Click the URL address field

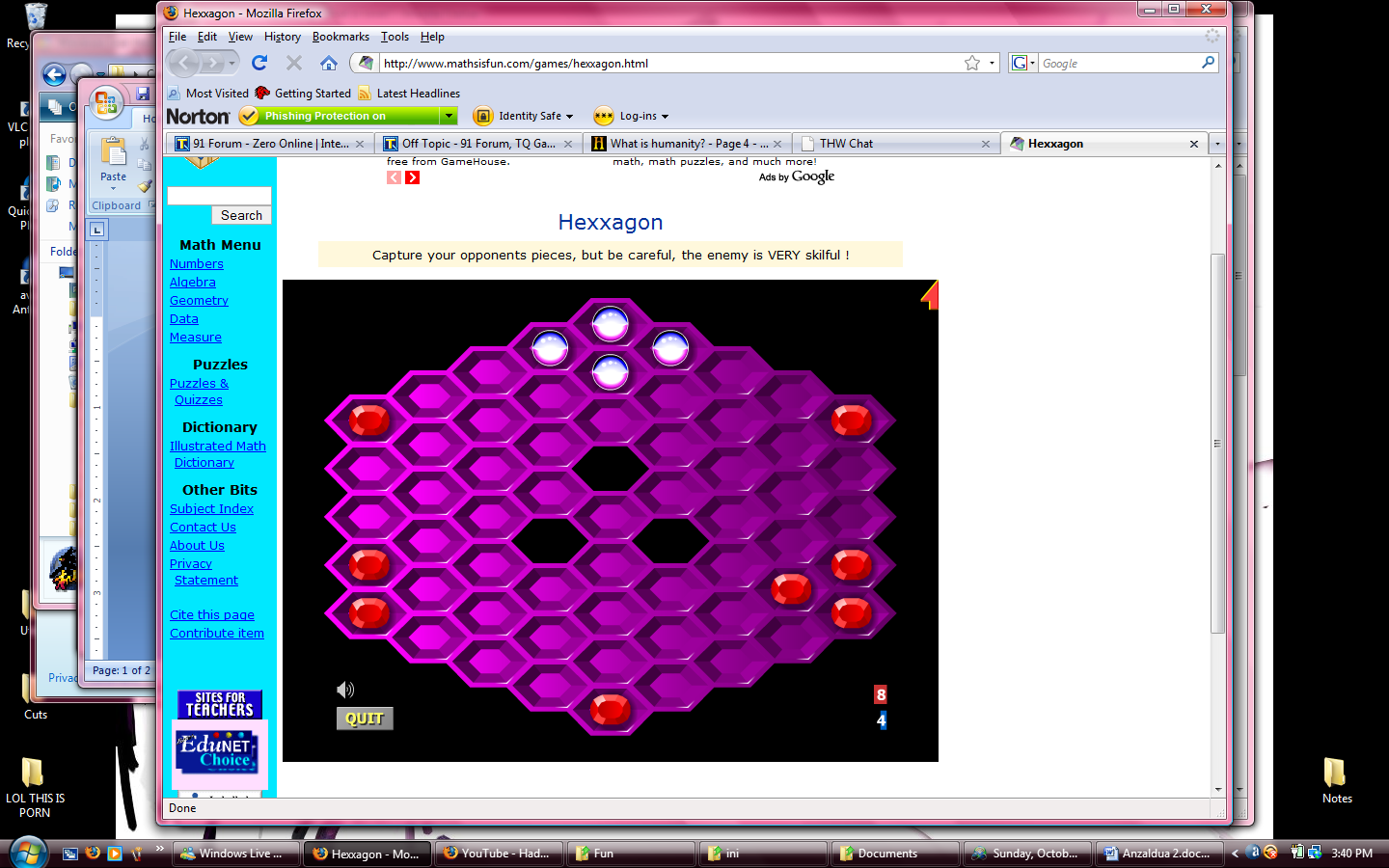(669, 63)
